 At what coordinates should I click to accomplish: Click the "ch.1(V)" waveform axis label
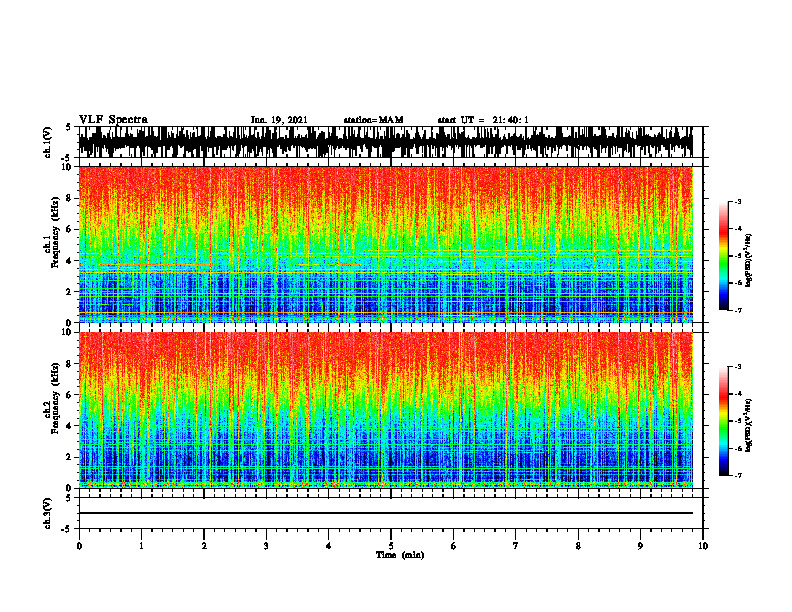pos(48,142)
